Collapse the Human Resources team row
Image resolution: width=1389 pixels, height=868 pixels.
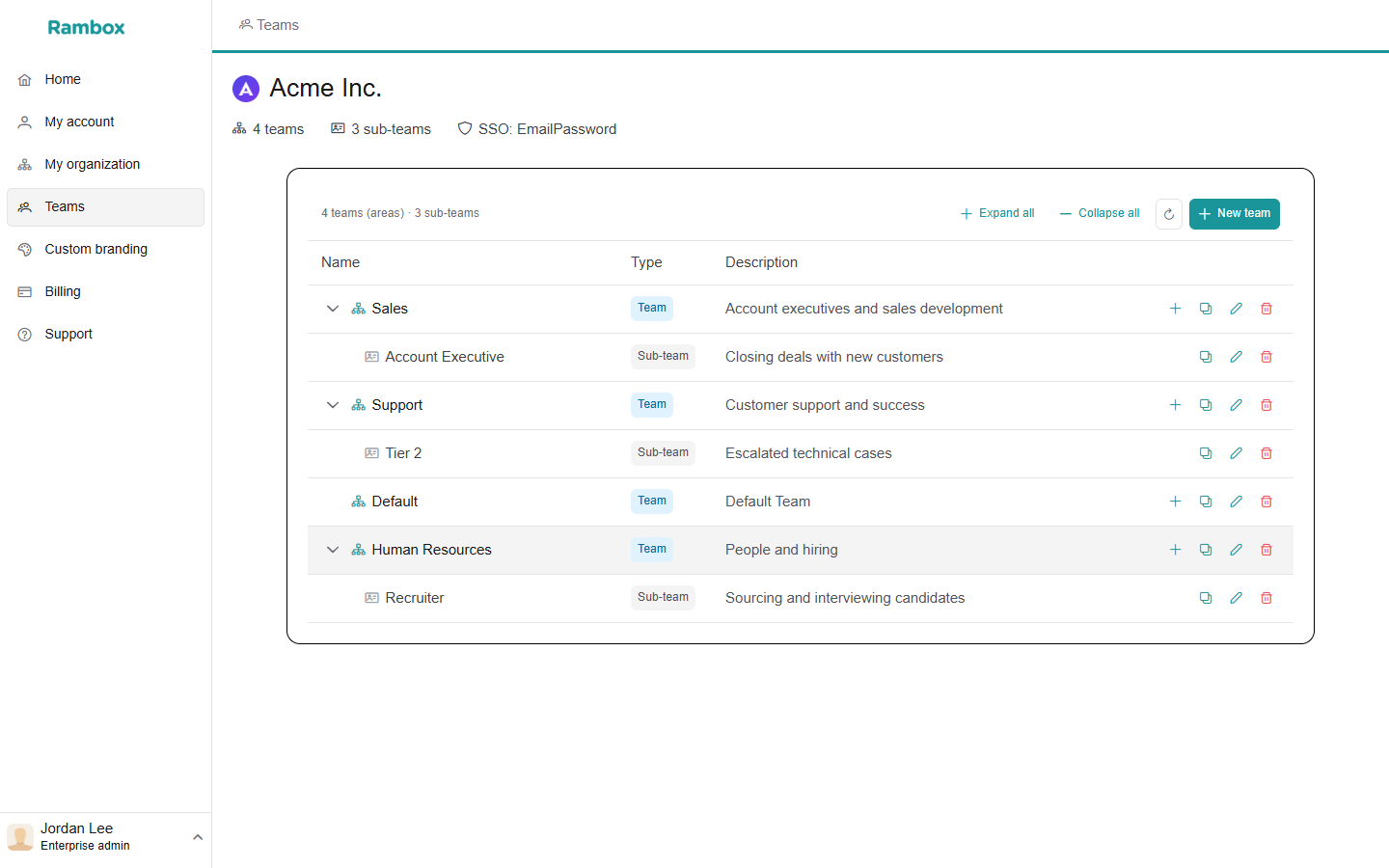(x=333, y=550)
